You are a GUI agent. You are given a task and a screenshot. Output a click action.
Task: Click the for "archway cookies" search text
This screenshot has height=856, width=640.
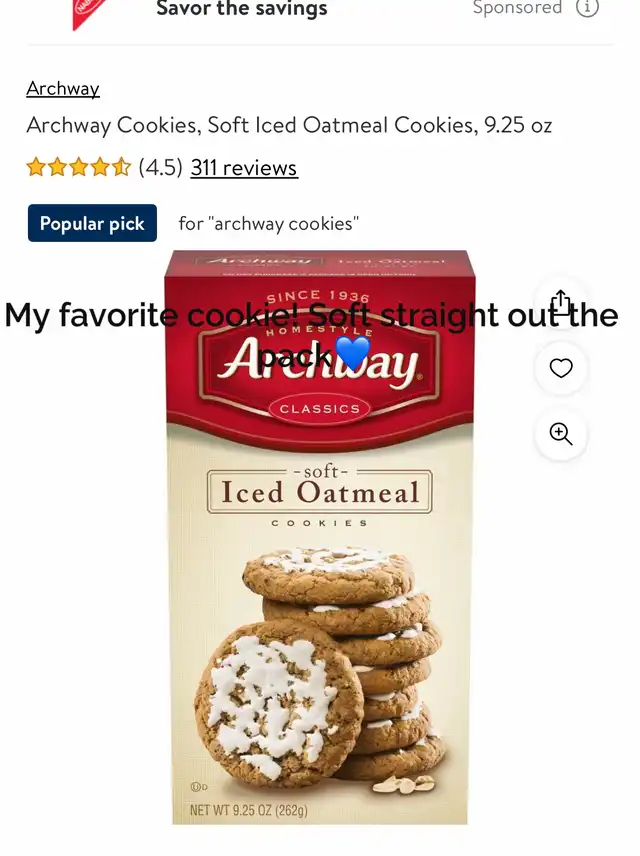tap(269, 224)
